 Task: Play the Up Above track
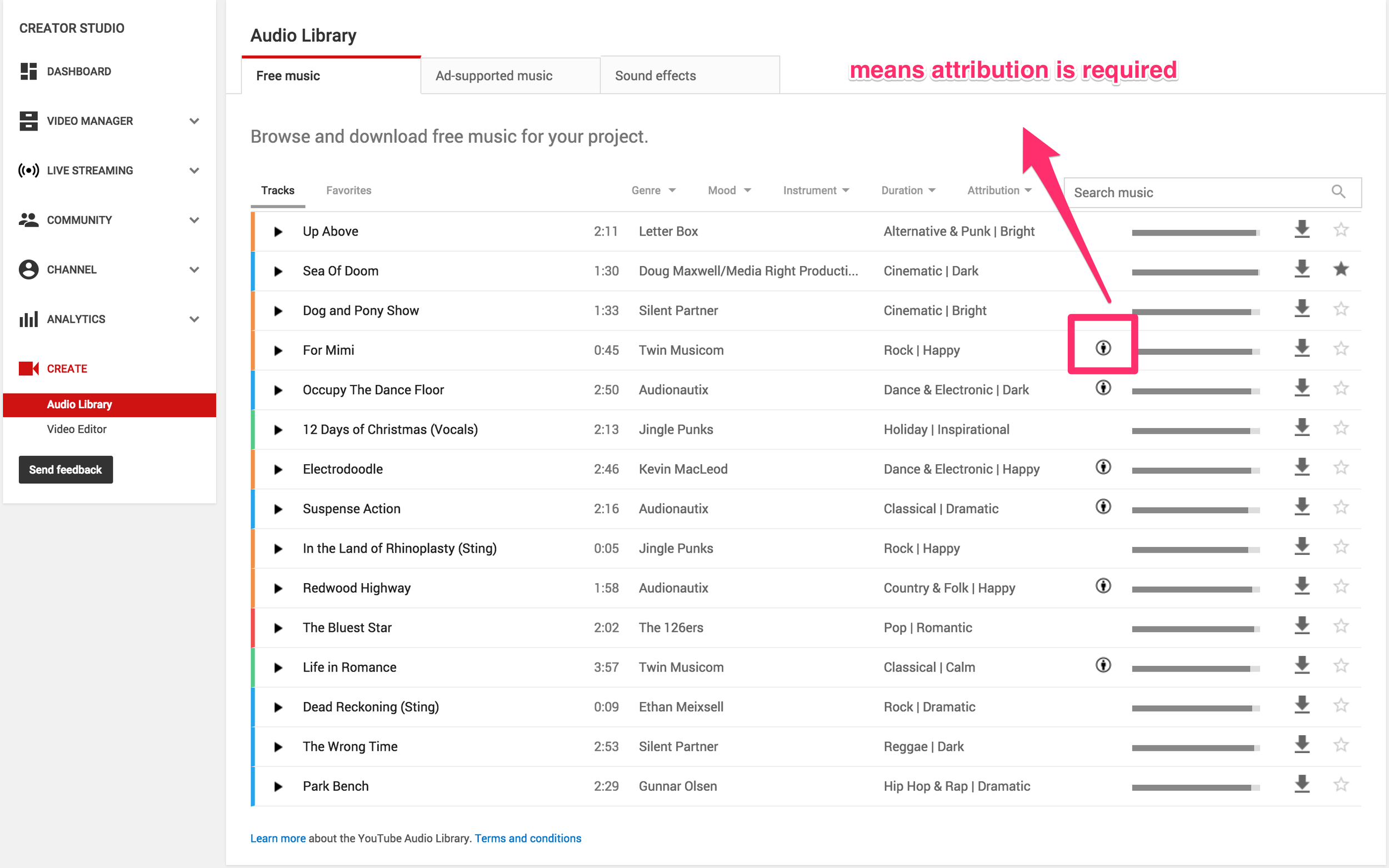point(278,232)
